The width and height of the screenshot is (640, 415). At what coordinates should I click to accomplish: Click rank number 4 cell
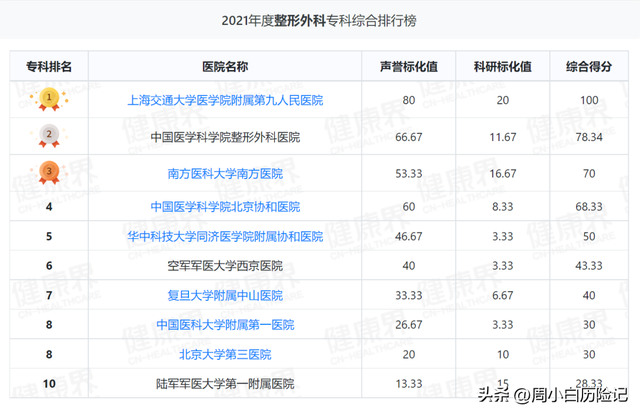[x=49, y=207]
